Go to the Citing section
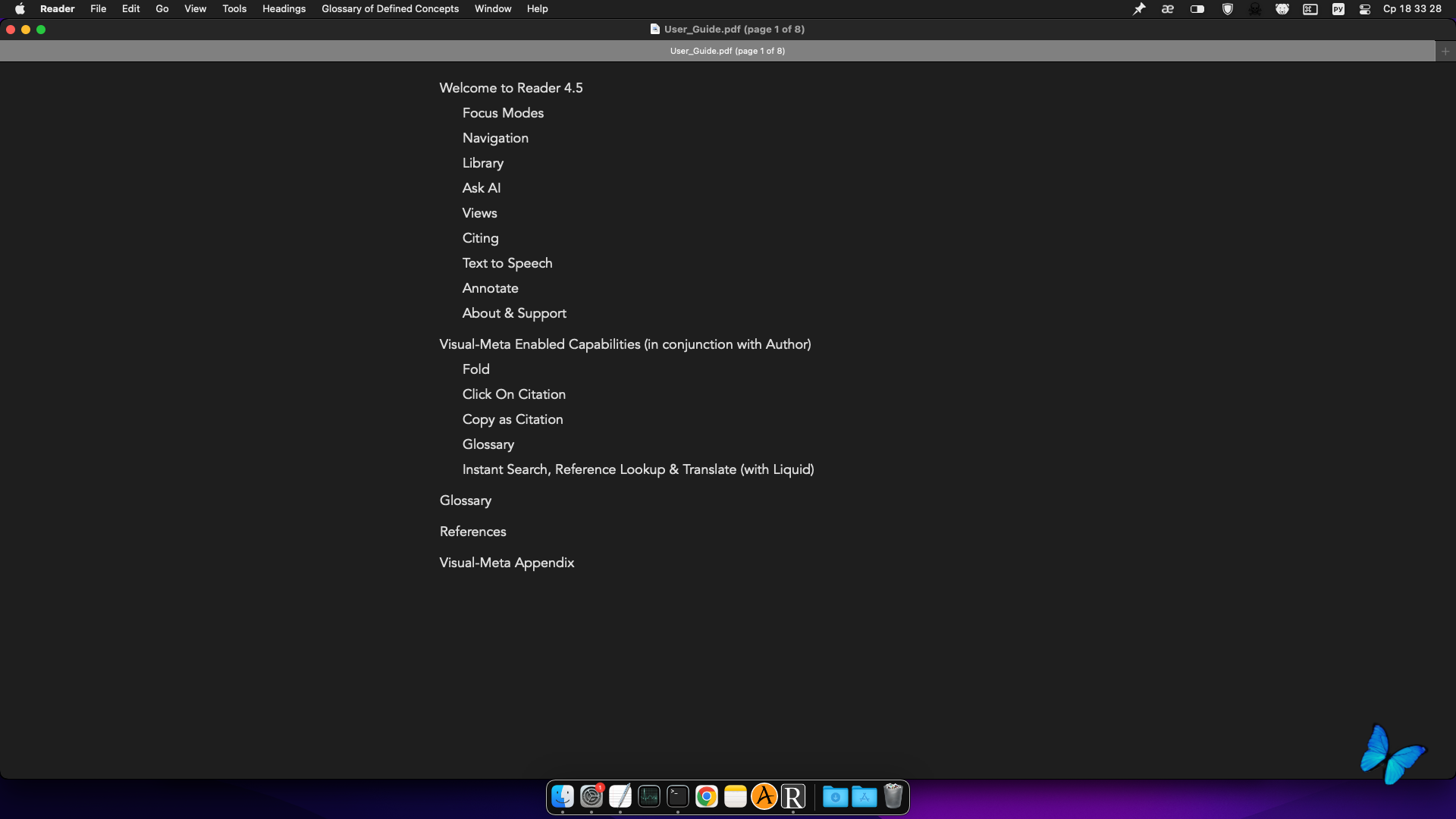This screenshot has height=819, width=1456. coord(481,238)
